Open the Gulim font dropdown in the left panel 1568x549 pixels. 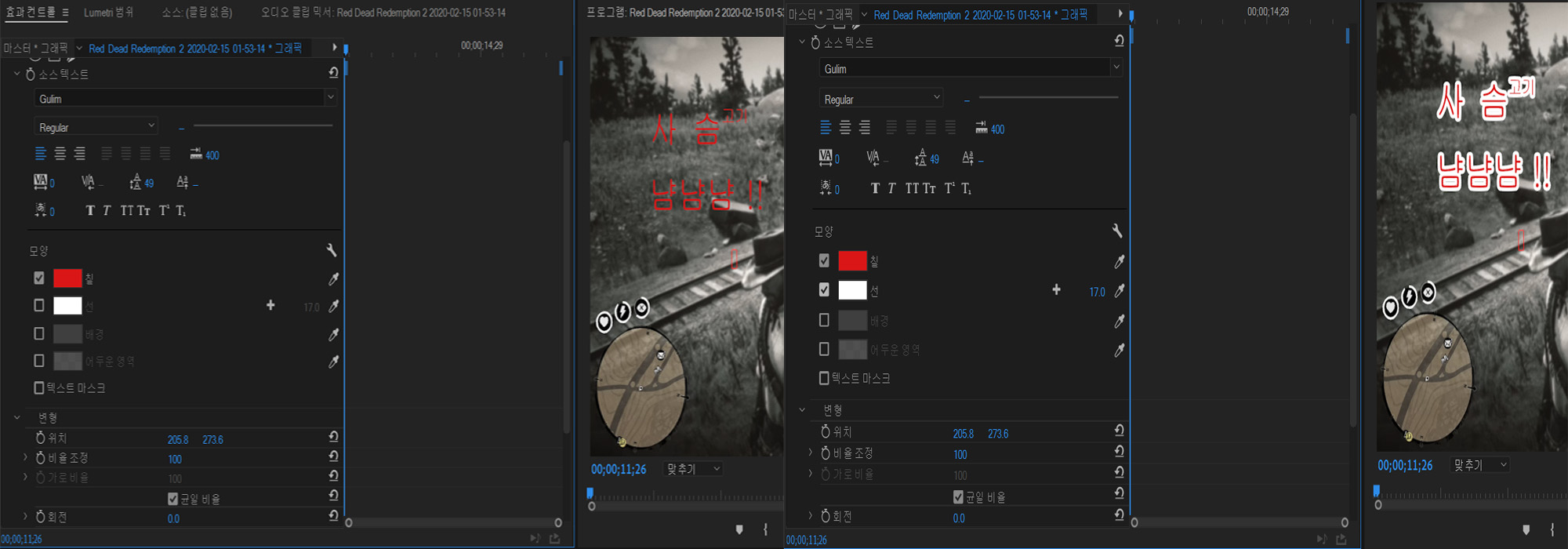(185, 98)
